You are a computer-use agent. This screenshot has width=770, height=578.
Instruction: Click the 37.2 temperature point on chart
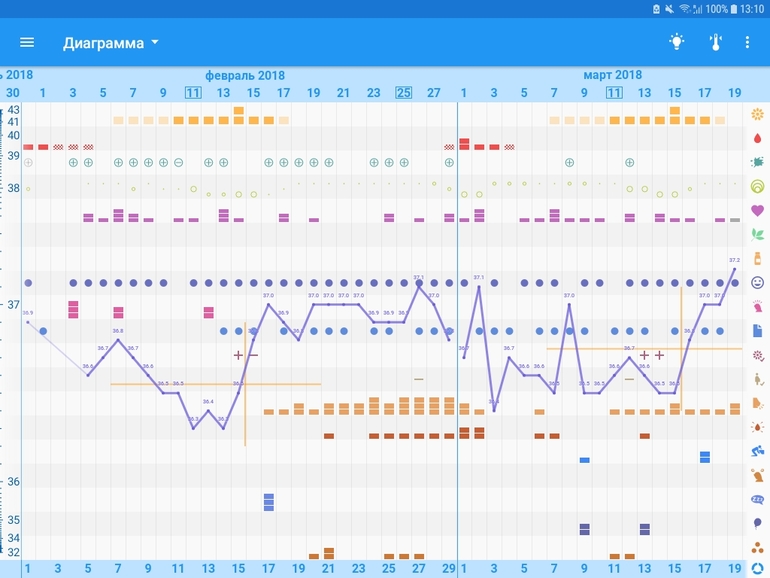point(734,268)
